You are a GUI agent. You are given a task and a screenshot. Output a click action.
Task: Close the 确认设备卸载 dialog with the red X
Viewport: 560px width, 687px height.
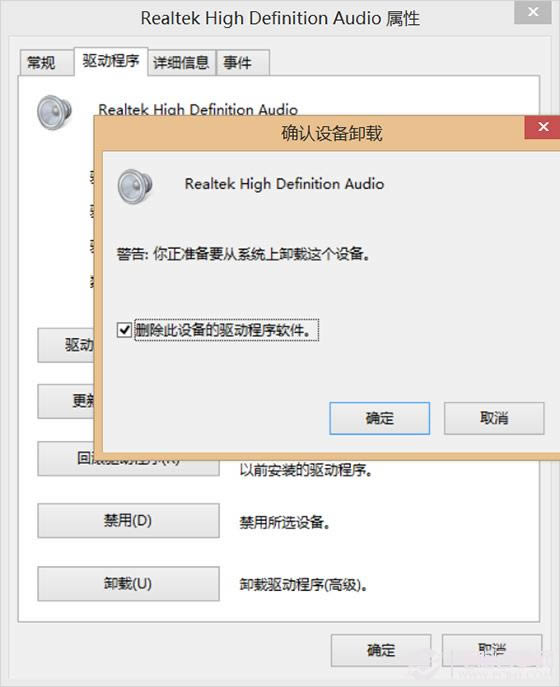543,127
